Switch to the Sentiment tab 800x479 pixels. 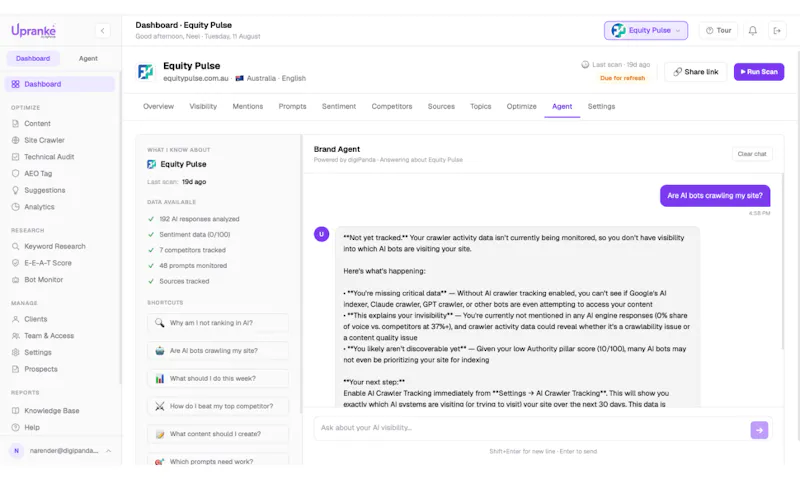pyautogui.click(x=339, y=107)
